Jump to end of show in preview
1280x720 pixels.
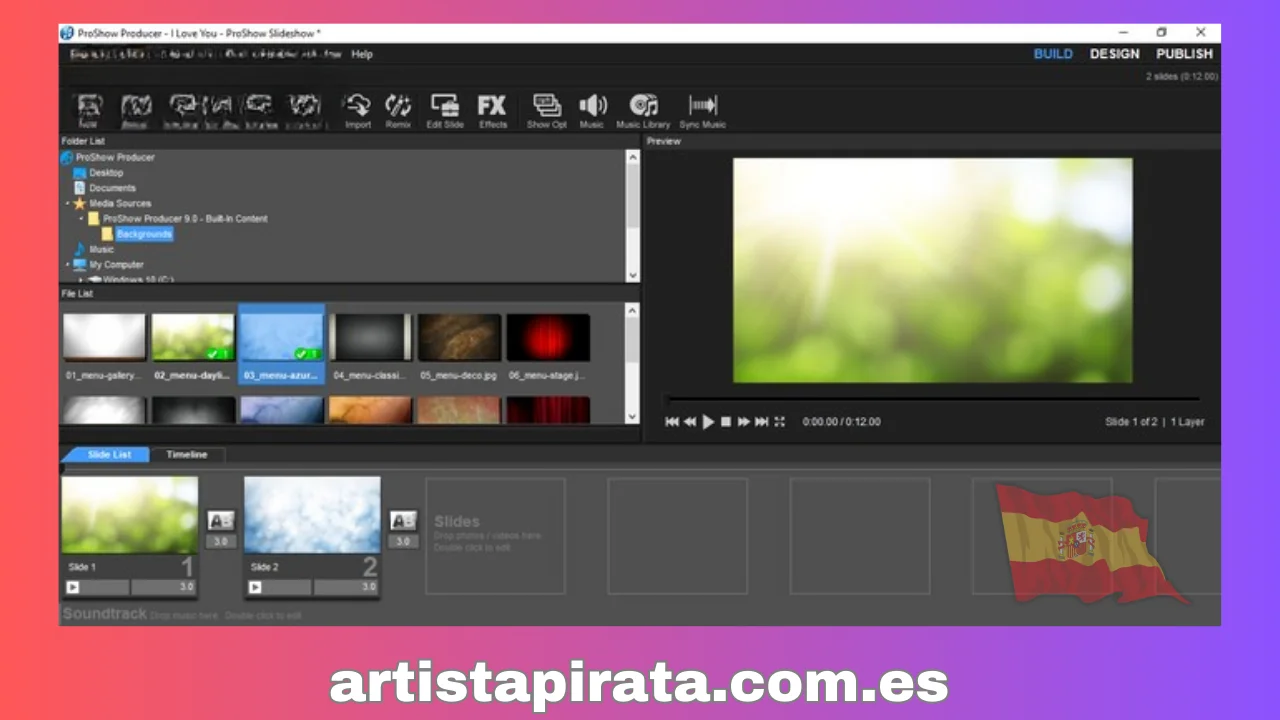[x=761, y=422]
